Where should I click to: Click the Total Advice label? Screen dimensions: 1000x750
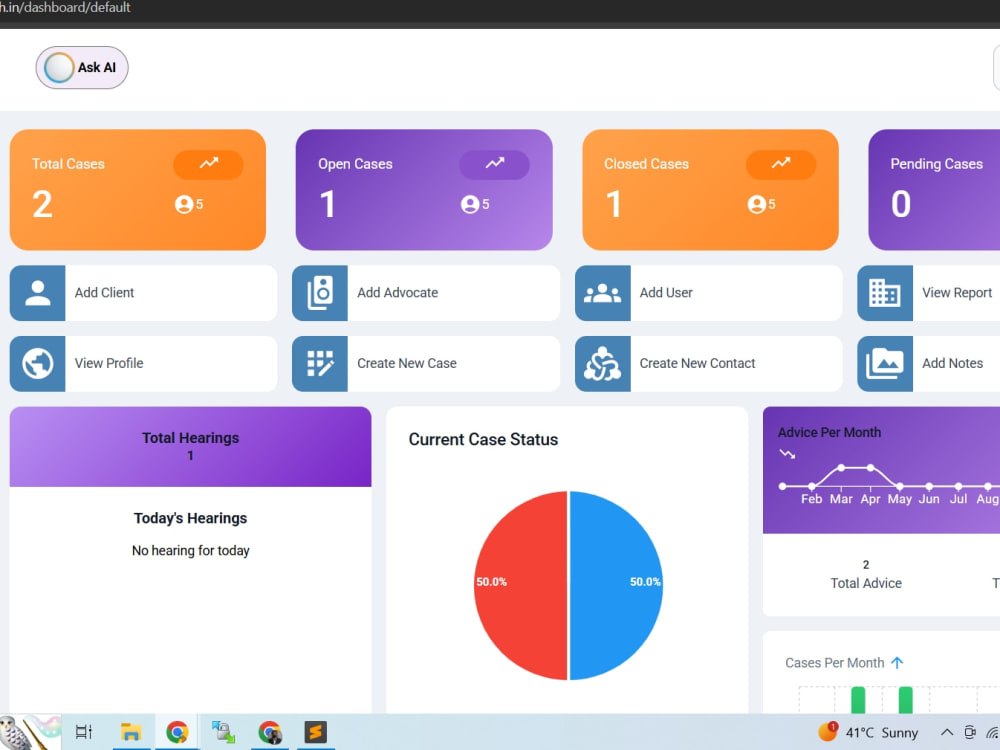point(866,583)
